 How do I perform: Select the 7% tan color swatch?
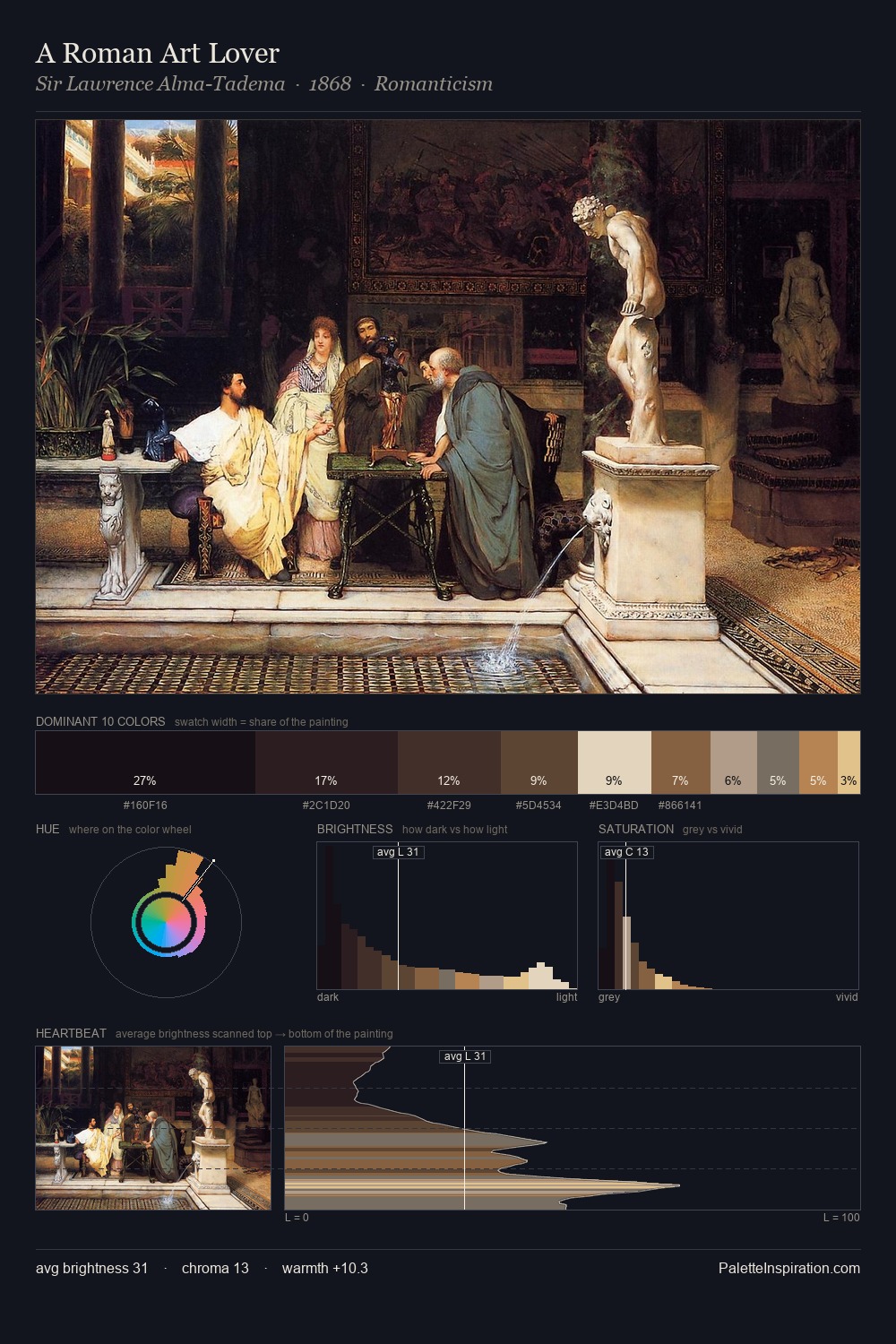(x=681, y=762)
